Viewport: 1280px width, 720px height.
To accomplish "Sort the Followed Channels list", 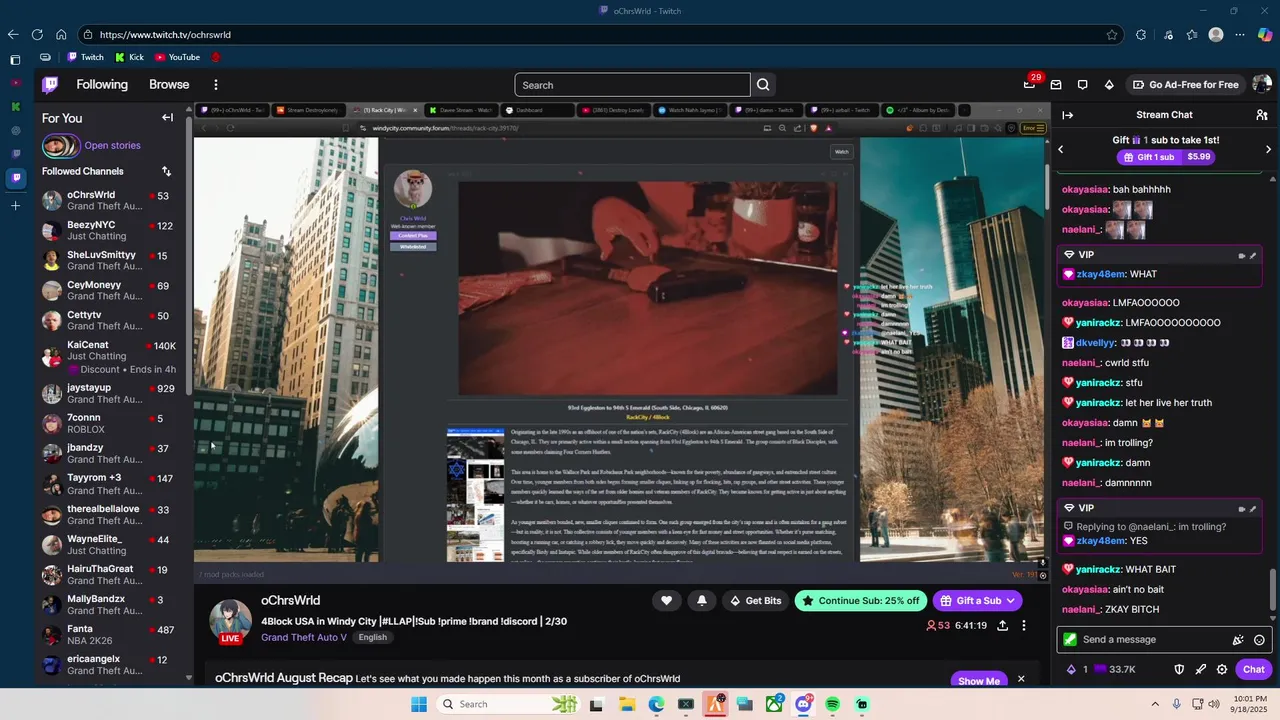I will 166,172.
